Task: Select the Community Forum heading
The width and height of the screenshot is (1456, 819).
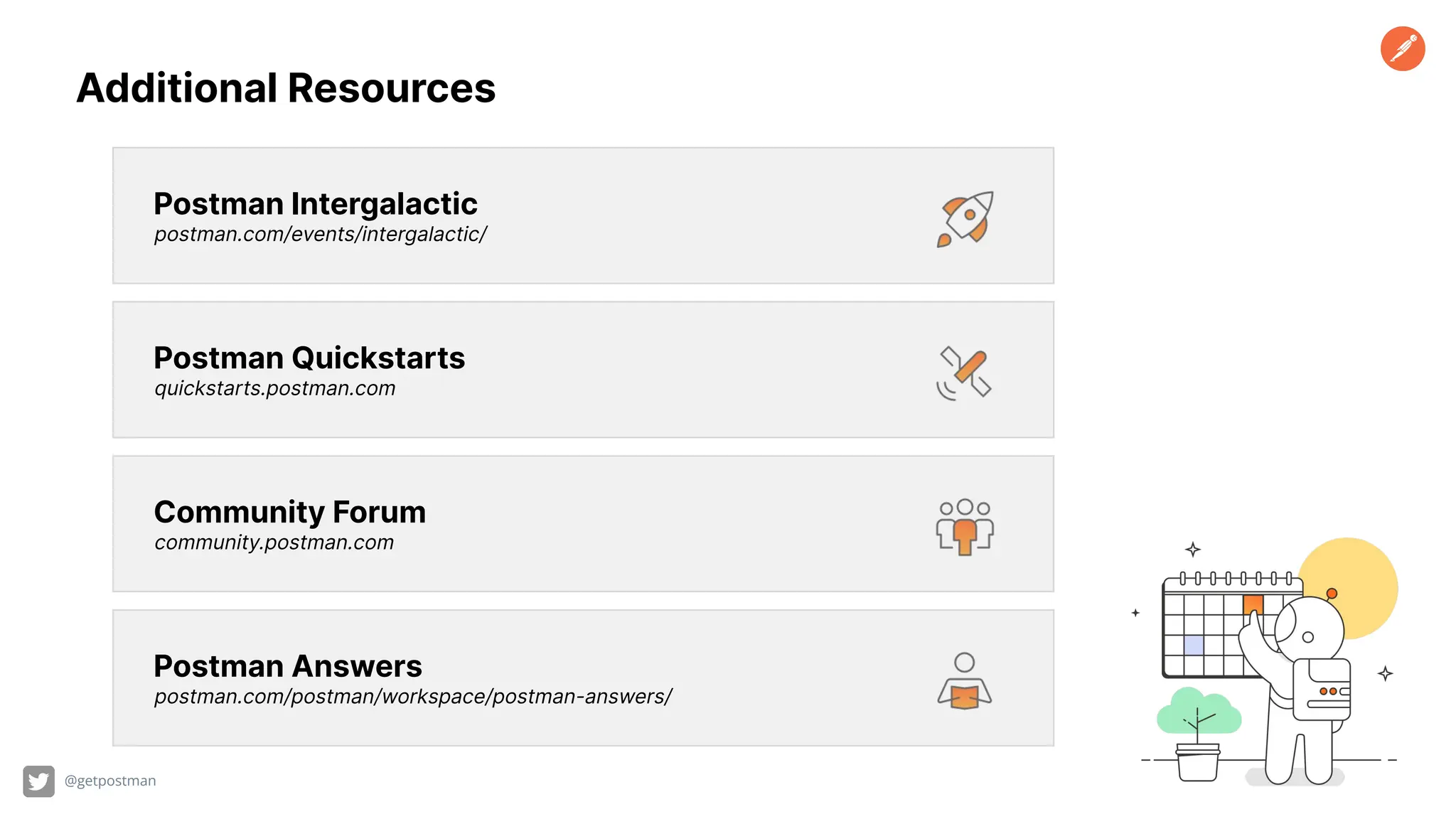Action: [x=290, y=512]
